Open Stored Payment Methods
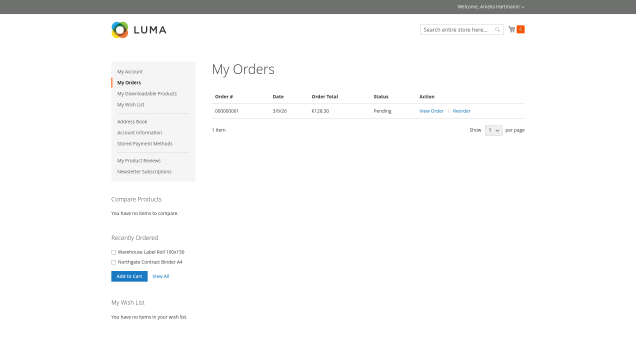The height and width of the screenshot is (360, 640). pyautogui.click(x=145, y=144)
